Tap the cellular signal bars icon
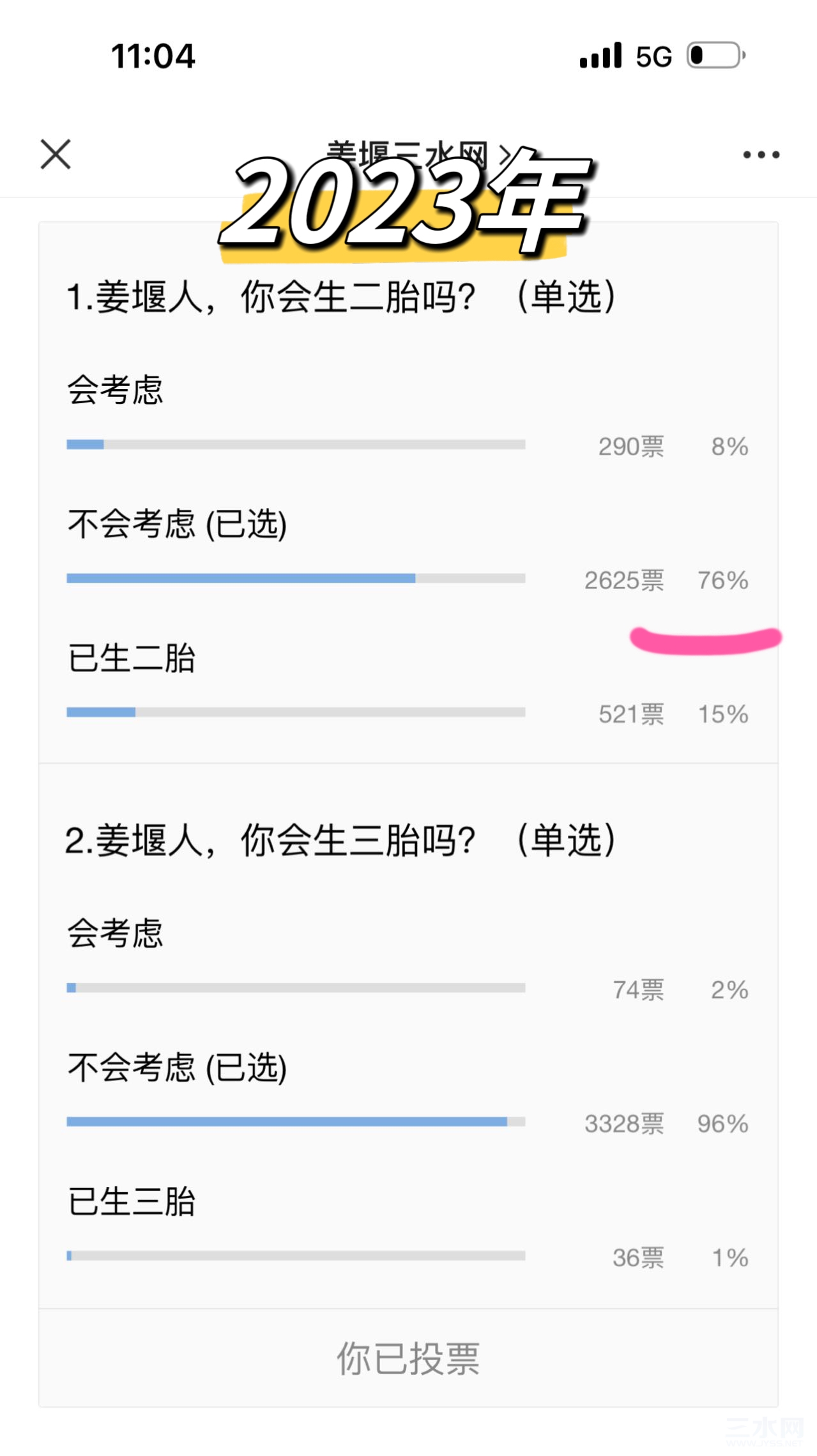 (x=600, y=56)
